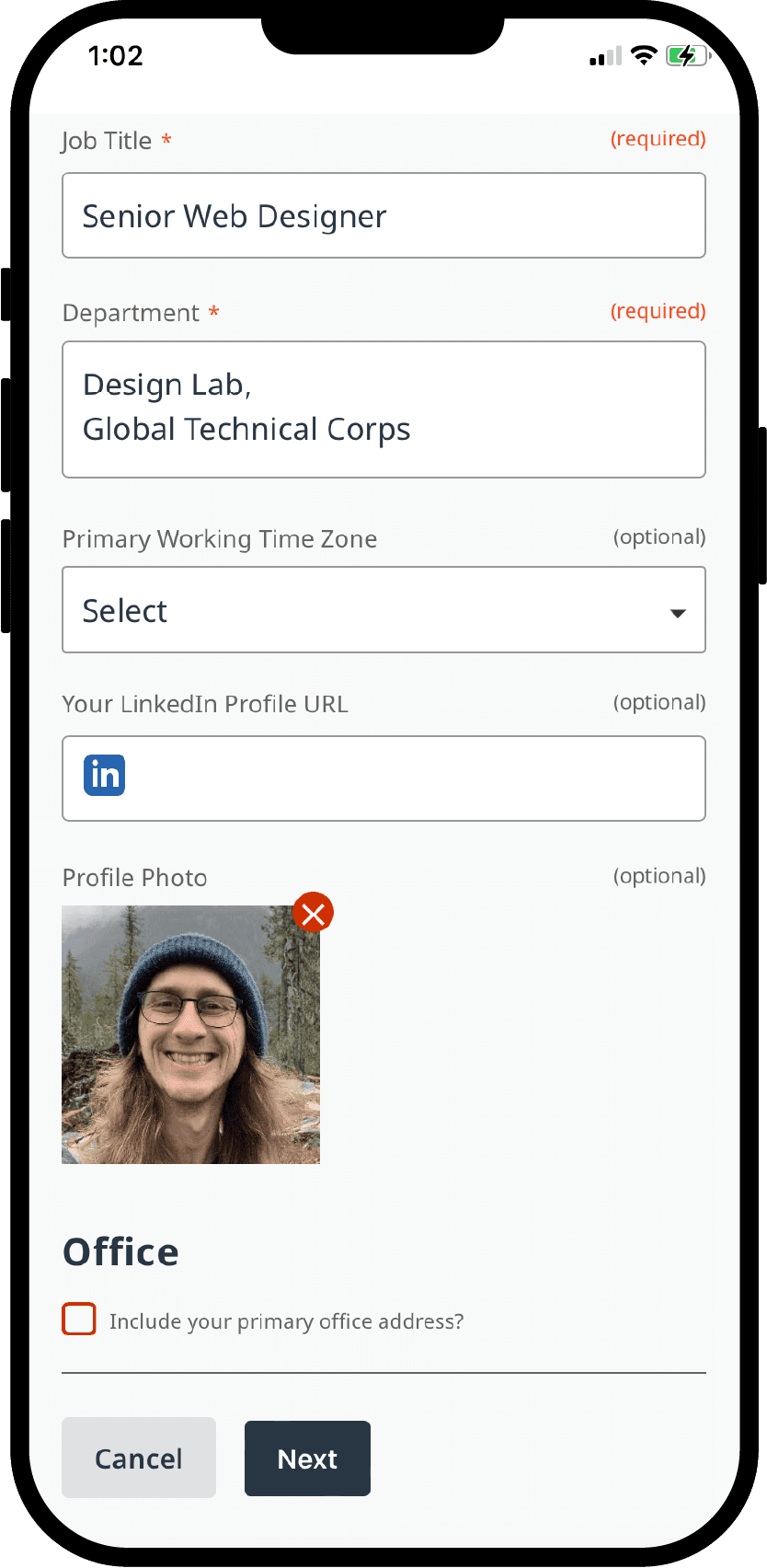The image size is (767, 1568).
Task: Tap the battery charging icon
Action: pyautogui.click(x=687, y=56)
